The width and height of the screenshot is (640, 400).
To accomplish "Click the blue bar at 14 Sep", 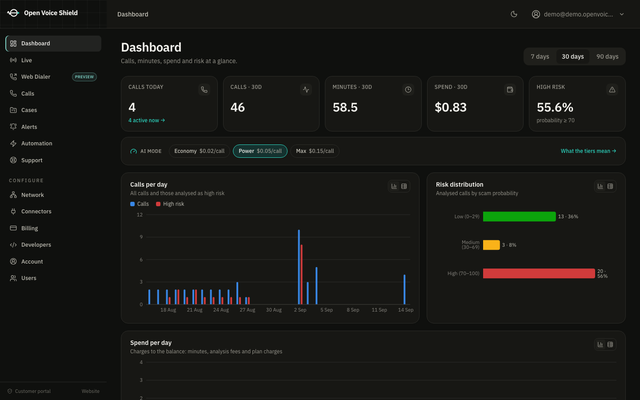I will (x=404, y=289).
